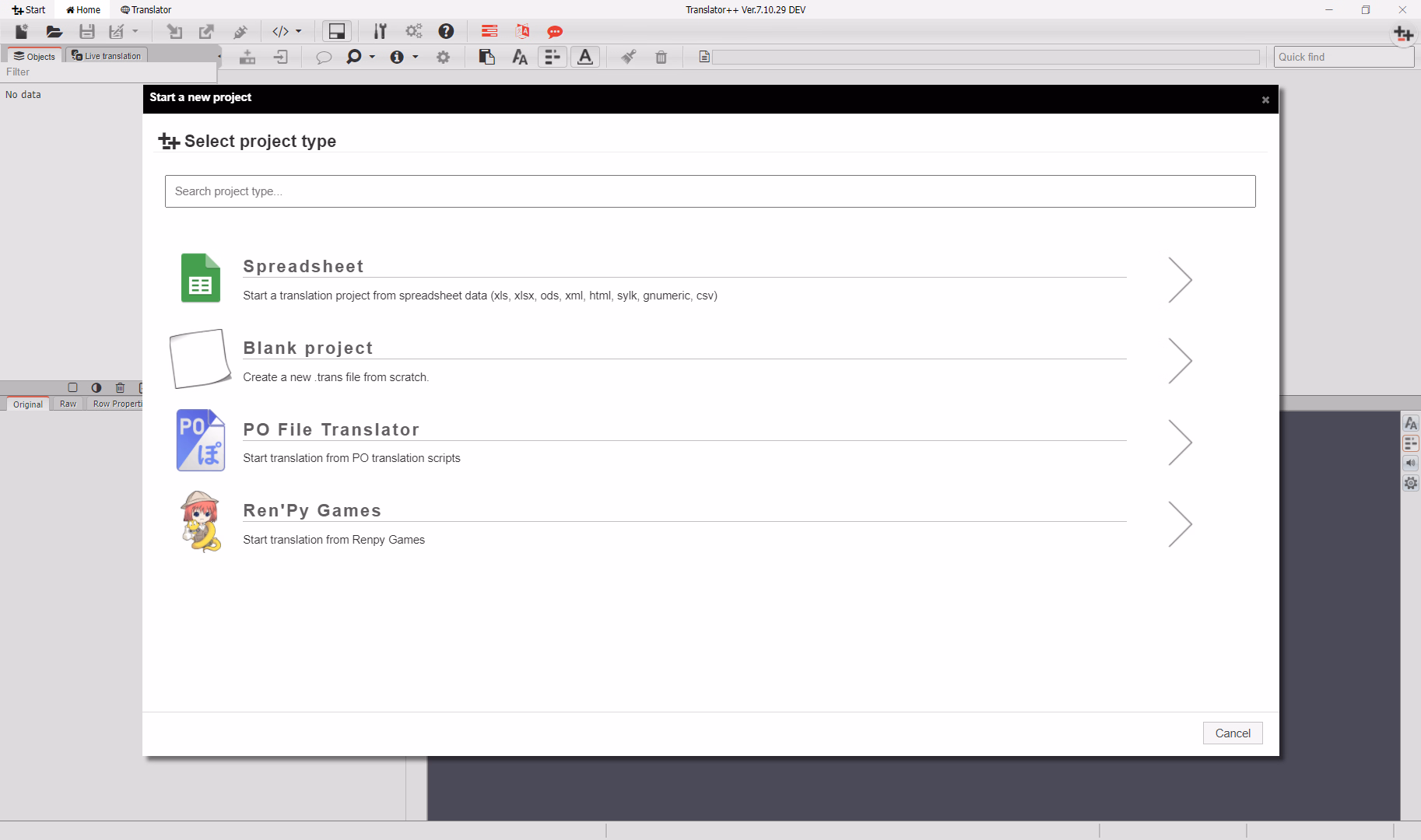This screenshot has width=1421, height=840.
Task: Click the Search project type field
Action: [710, 191]
